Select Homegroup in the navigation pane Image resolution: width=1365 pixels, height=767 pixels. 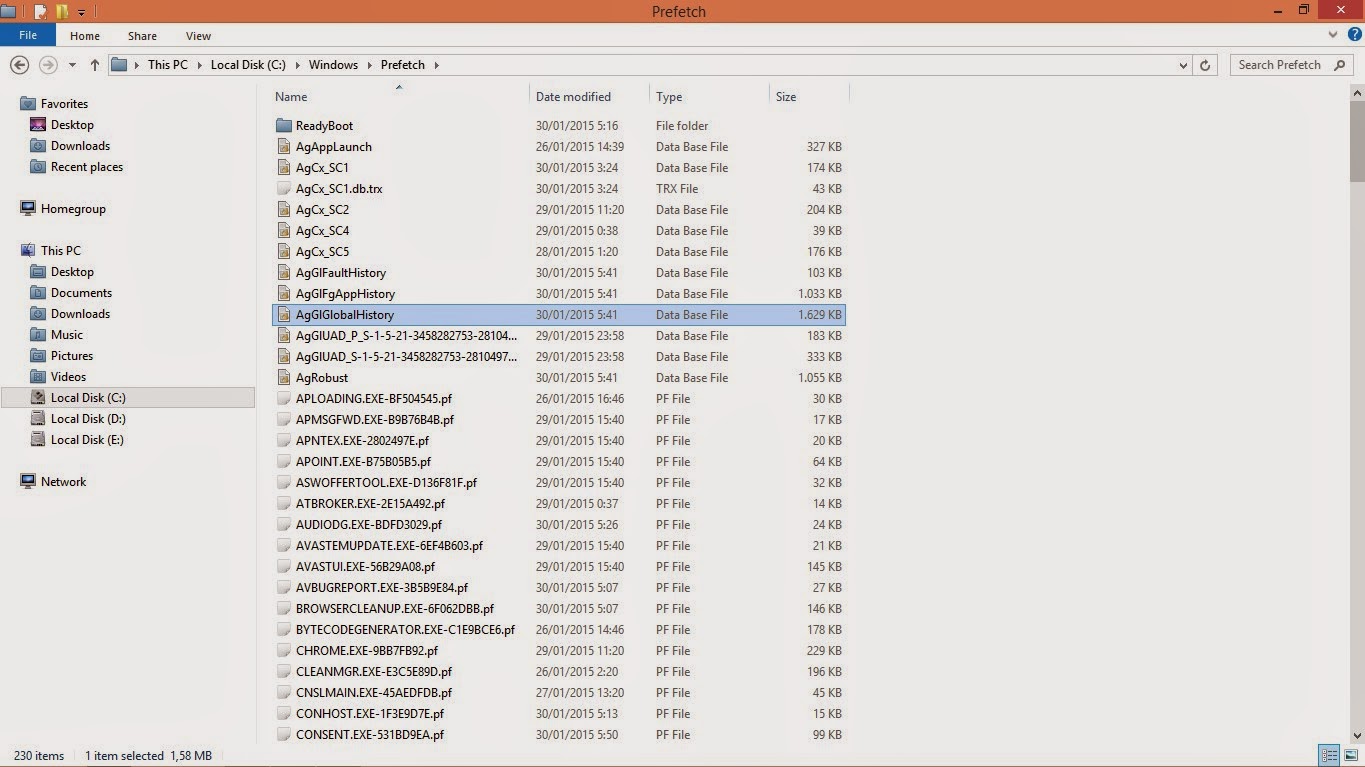coord(73,209)
